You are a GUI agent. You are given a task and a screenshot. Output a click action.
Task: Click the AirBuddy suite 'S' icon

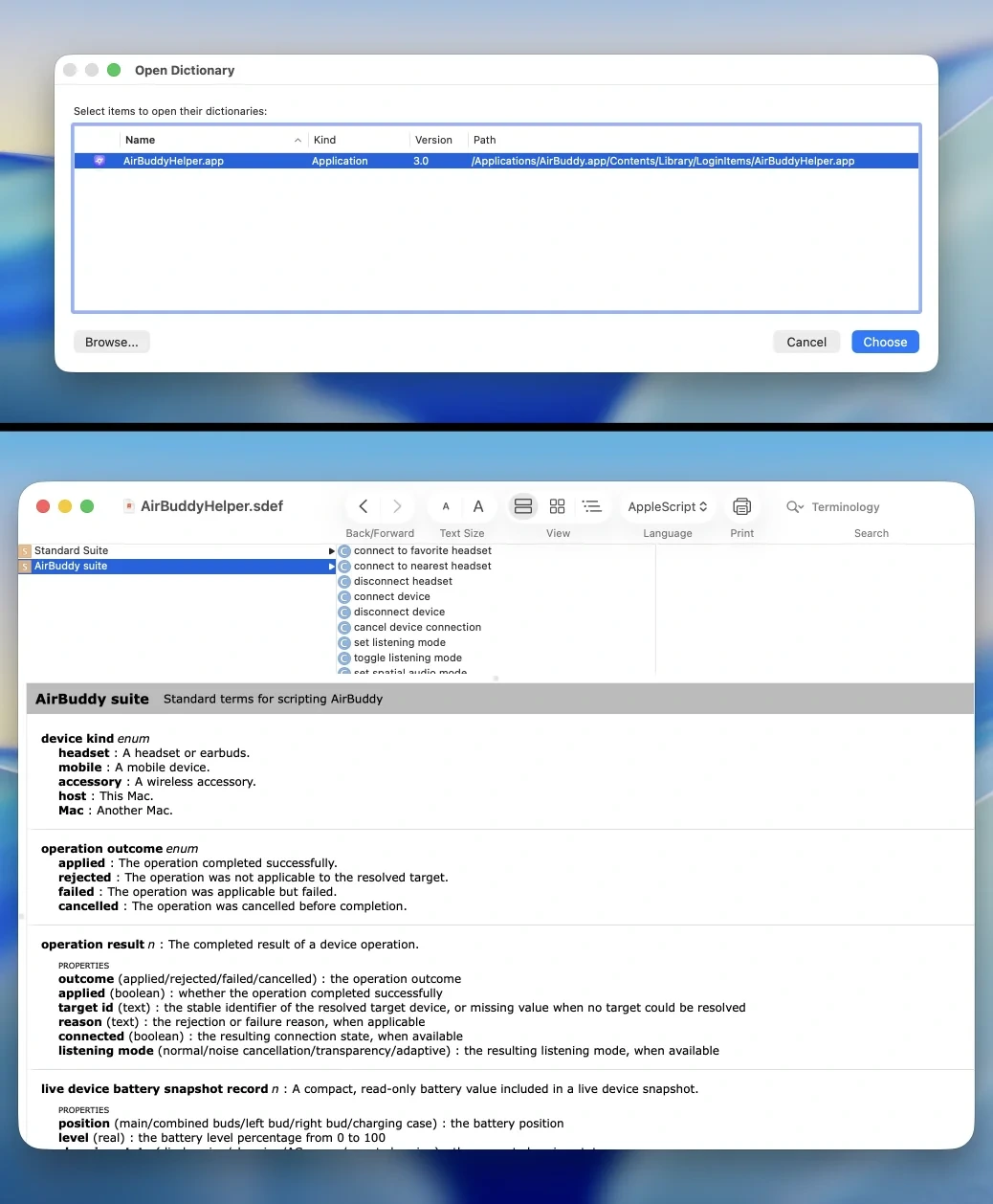25,567
